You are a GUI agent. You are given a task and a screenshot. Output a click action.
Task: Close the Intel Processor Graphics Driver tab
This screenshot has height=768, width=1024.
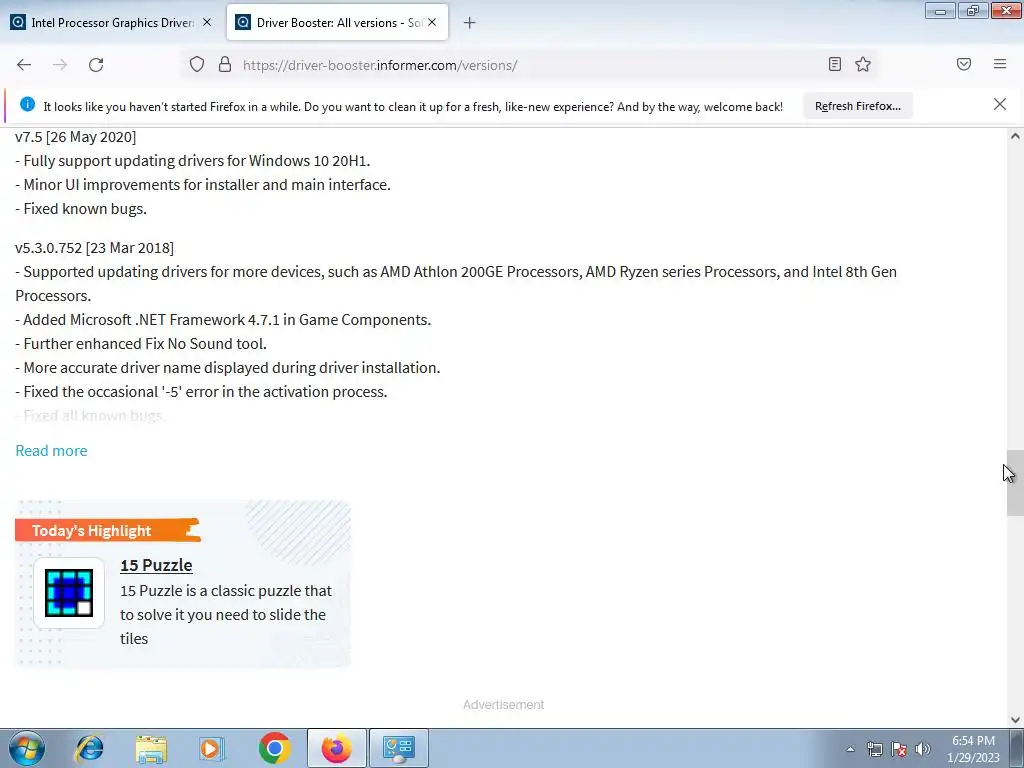click(207, 22)
